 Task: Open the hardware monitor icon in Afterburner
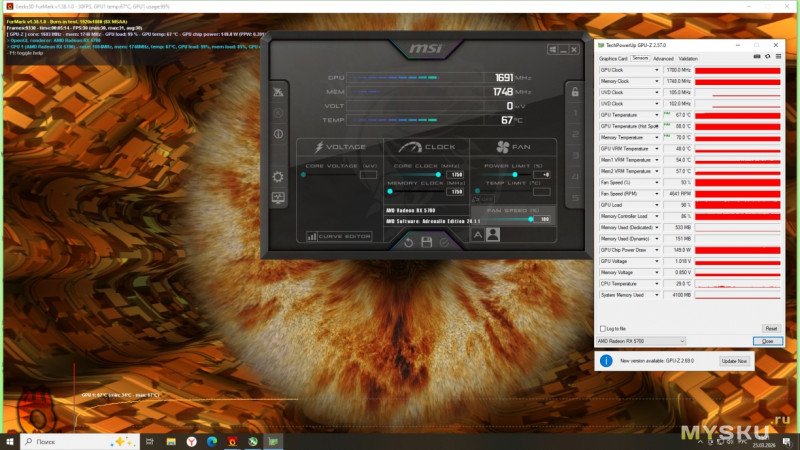point(277,198)
